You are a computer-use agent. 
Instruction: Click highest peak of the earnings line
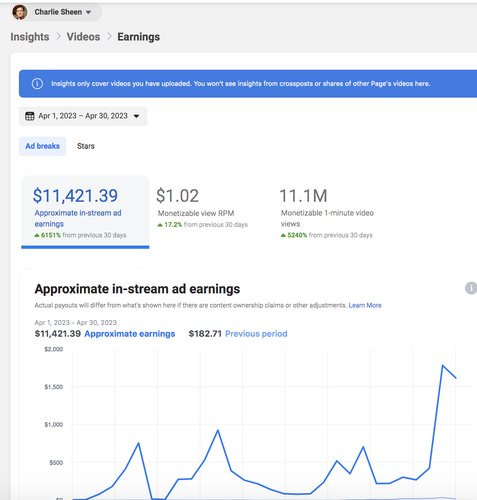click(x=443, y=366)
